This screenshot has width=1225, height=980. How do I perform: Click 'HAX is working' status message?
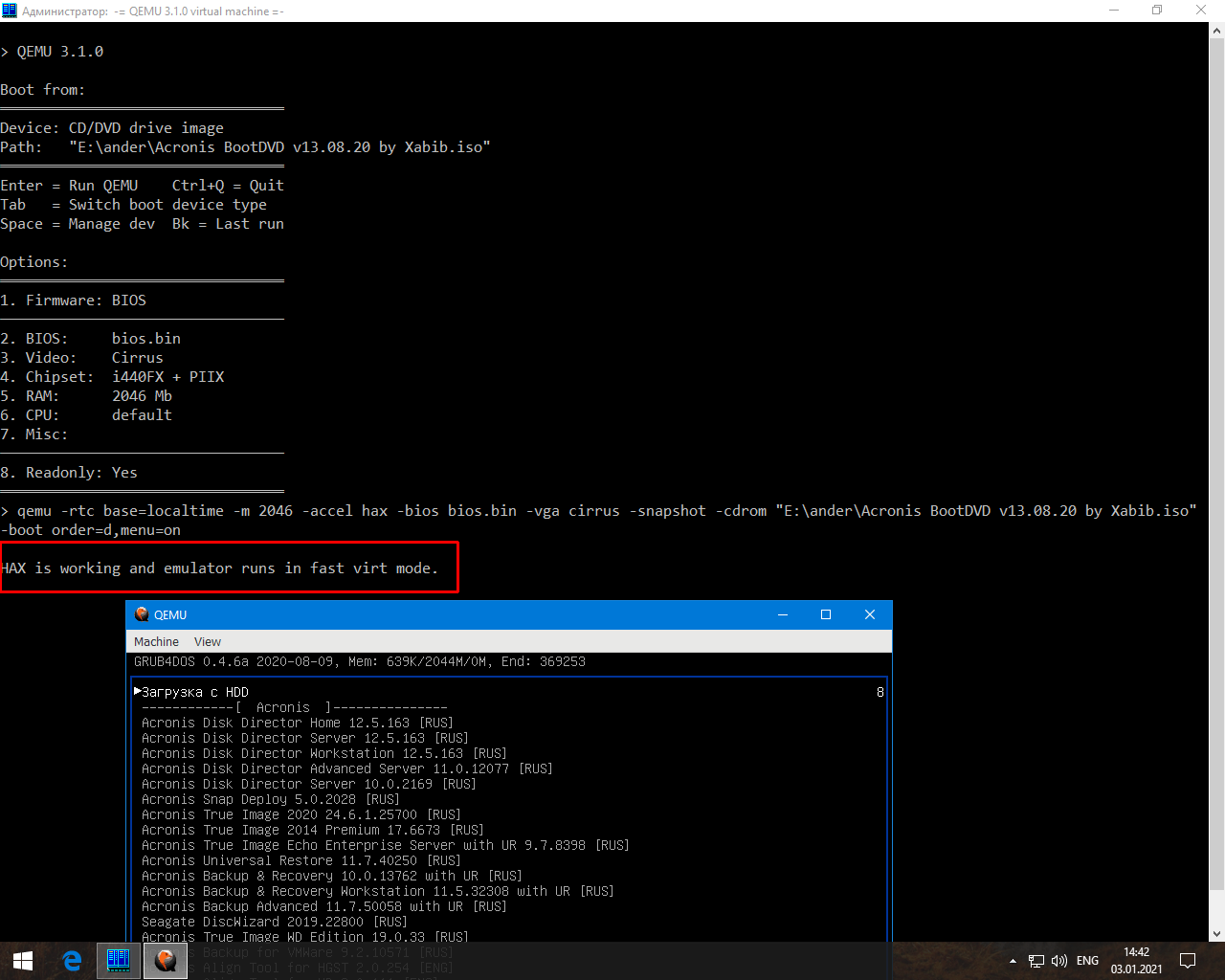point(219,568)
